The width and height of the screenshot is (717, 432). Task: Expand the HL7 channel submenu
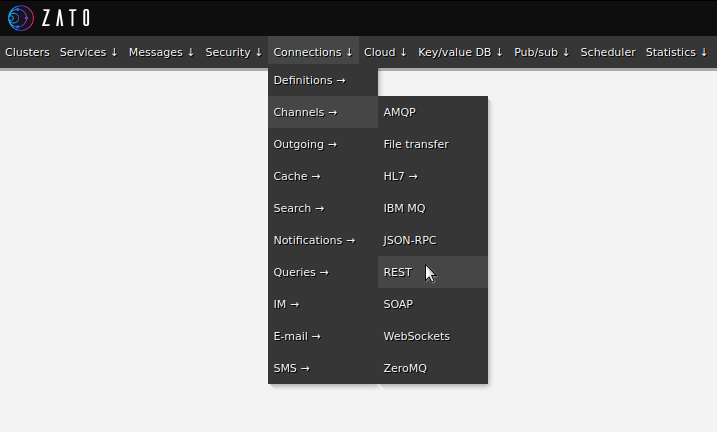400,176
